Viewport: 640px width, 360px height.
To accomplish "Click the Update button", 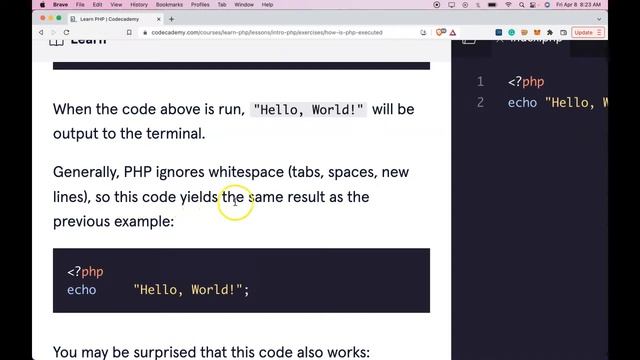I will click(x=587, y=32).
